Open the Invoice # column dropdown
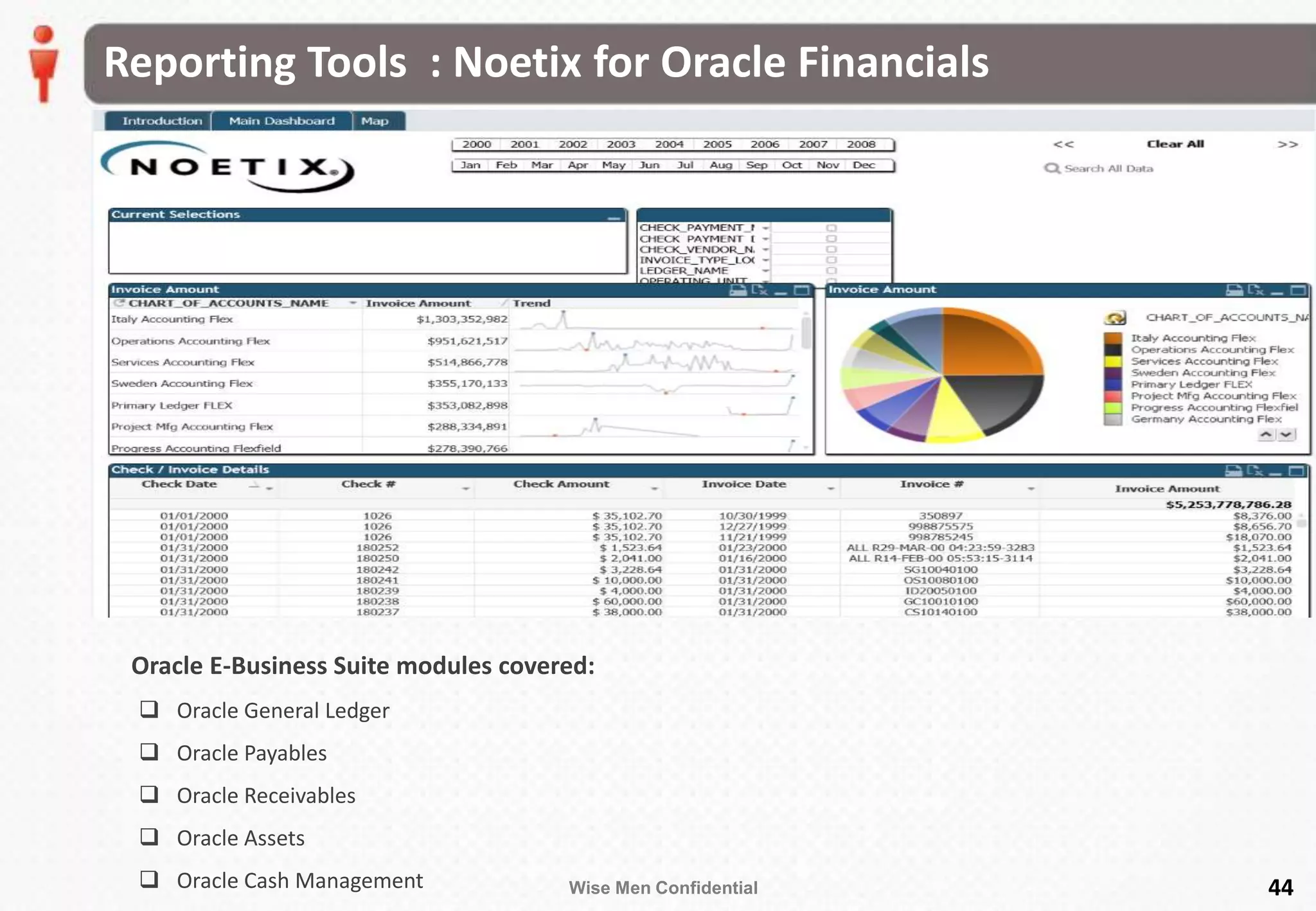 [1031, 490]
